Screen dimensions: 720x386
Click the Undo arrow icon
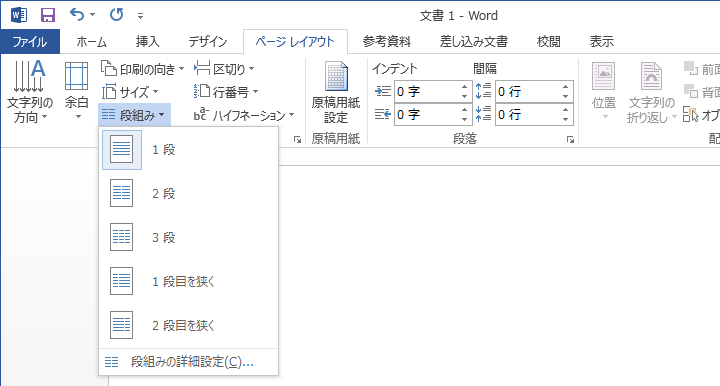(x=77, y=15)
